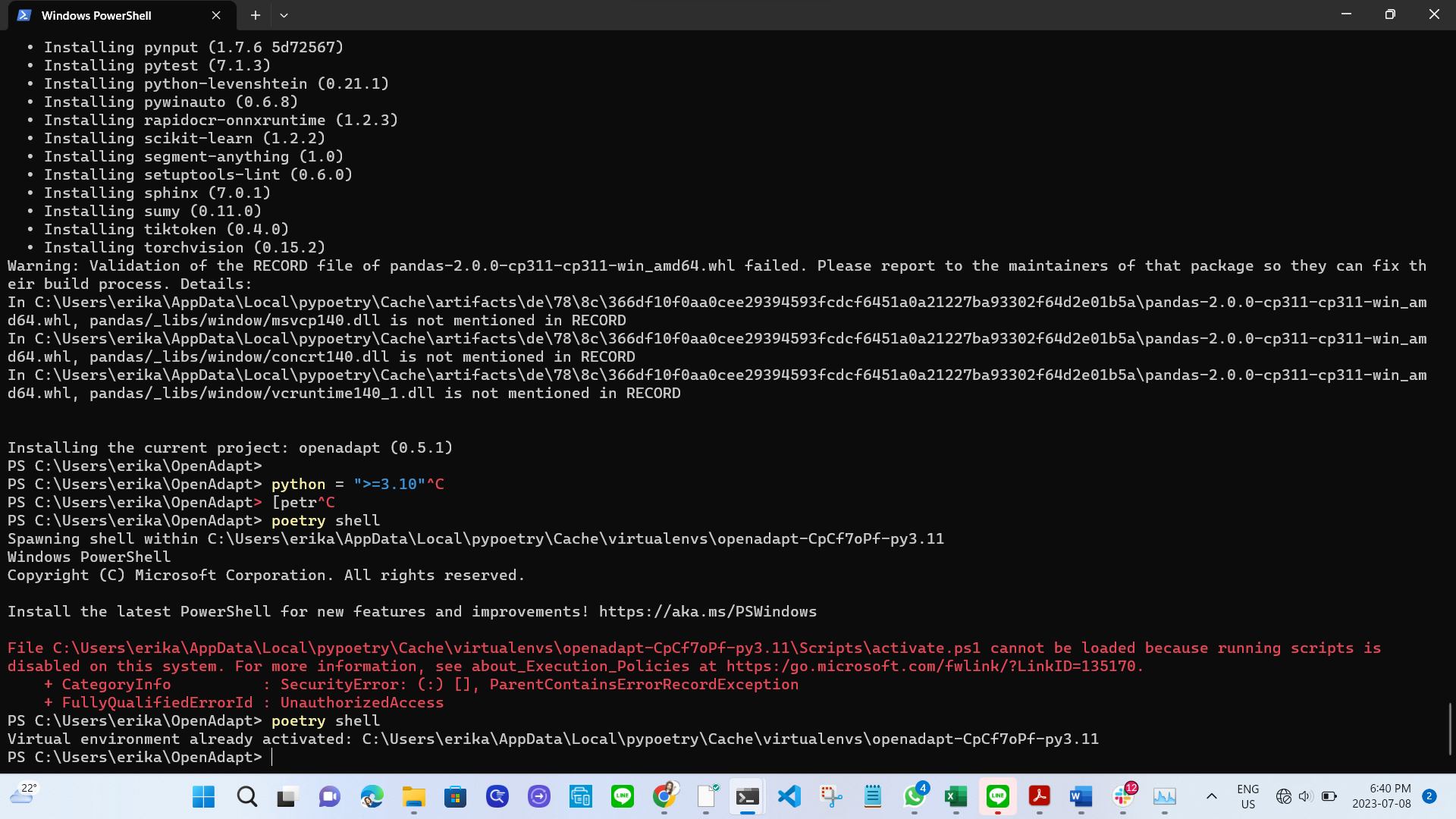Open Windows Search from the taskbar

point(246,796)
